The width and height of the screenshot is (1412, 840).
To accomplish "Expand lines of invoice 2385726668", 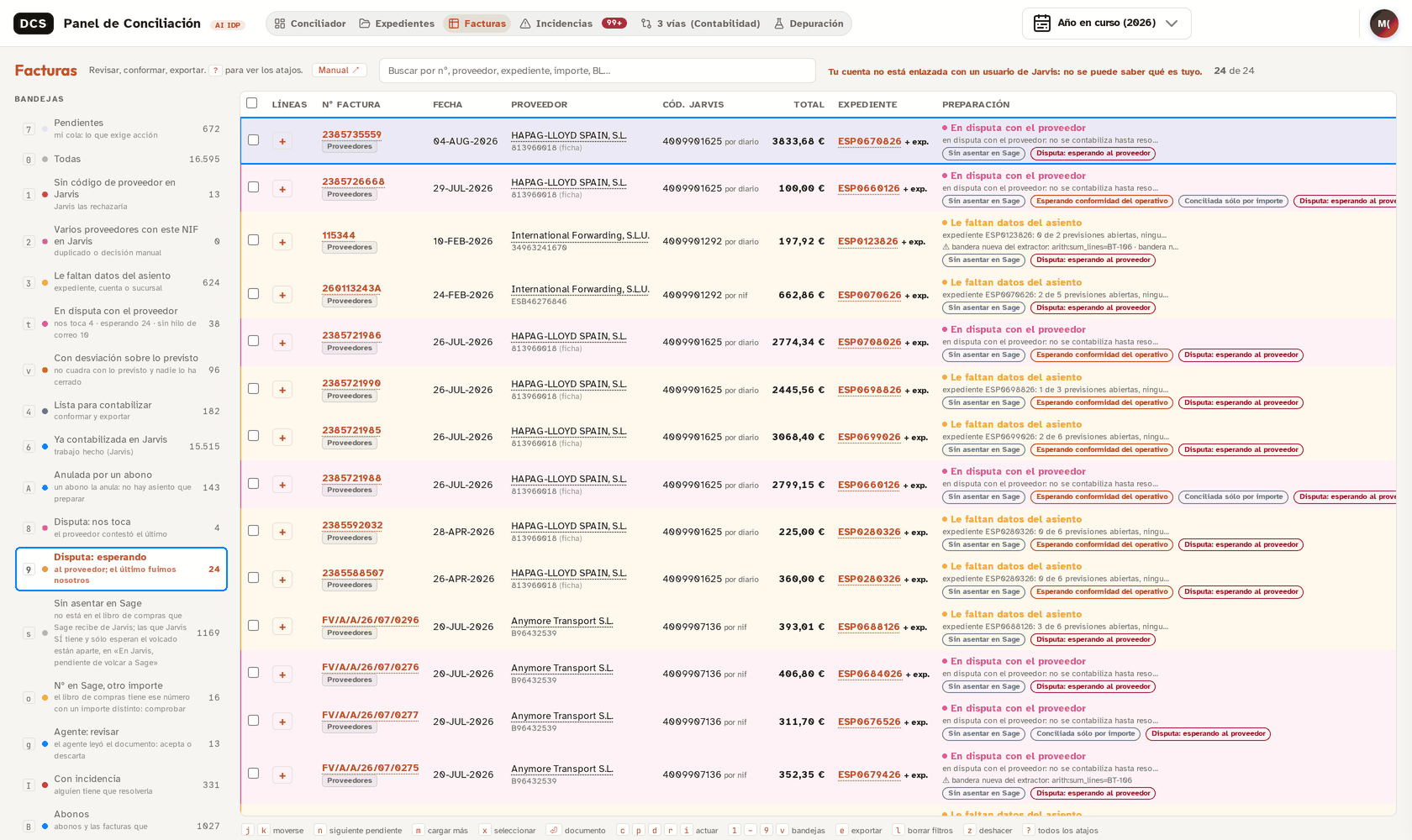I will coord(282,189).
